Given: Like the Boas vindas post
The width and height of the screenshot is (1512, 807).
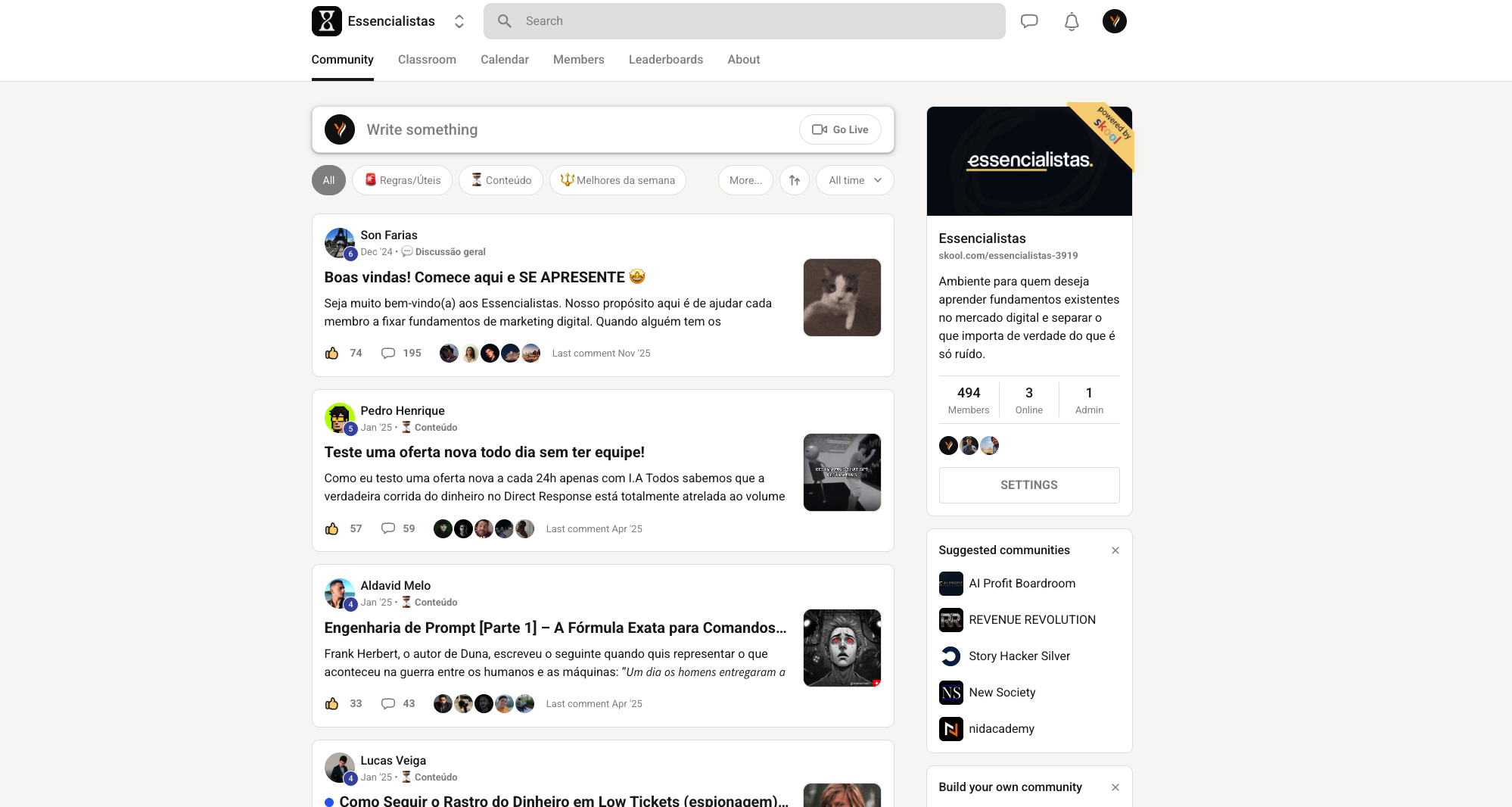Looking at the screenshot, I should coord(331,354).
